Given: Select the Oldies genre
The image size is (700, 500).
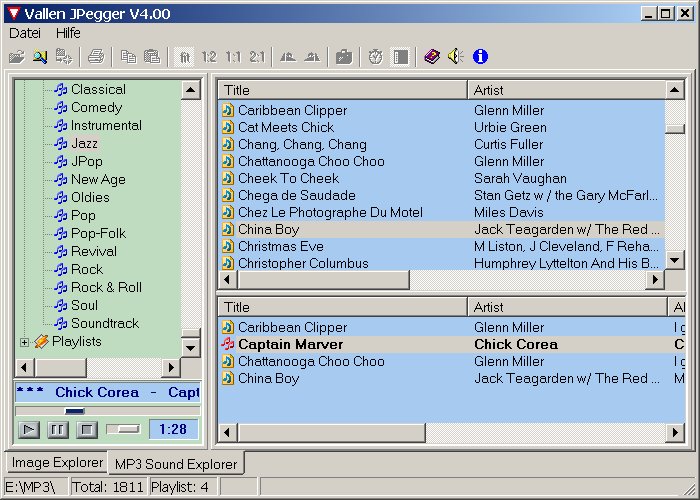Looking at the screenshot, I should (x=90, y=197).
